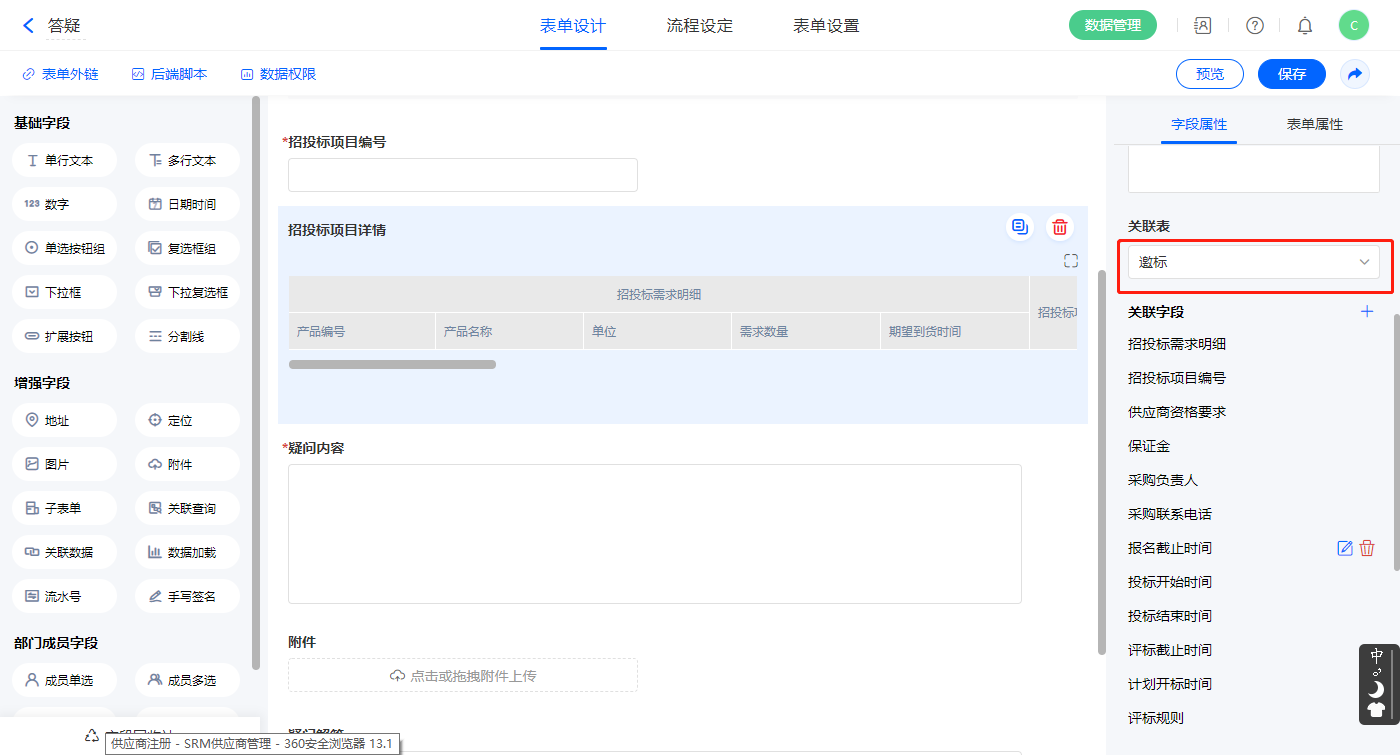This screenshot has height=755, width=1400.
Task: Add a 下拉复选框 field
Action: click(187, 292)
